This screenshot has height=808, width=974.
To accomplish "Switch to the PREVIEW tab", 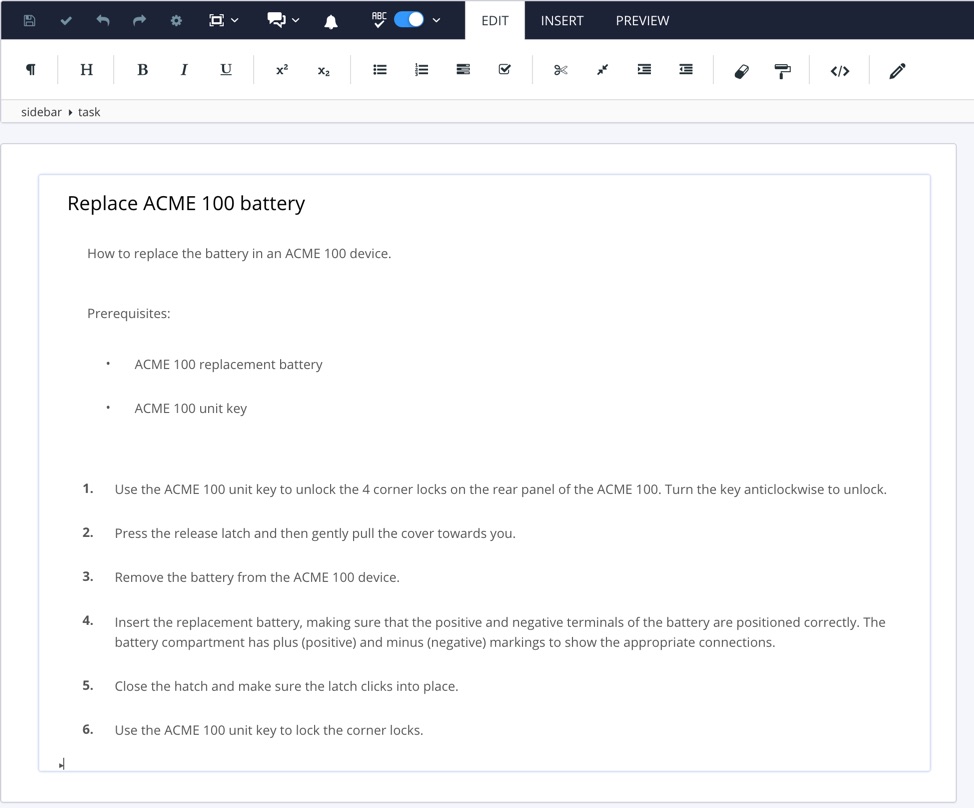I will point(642,20).
